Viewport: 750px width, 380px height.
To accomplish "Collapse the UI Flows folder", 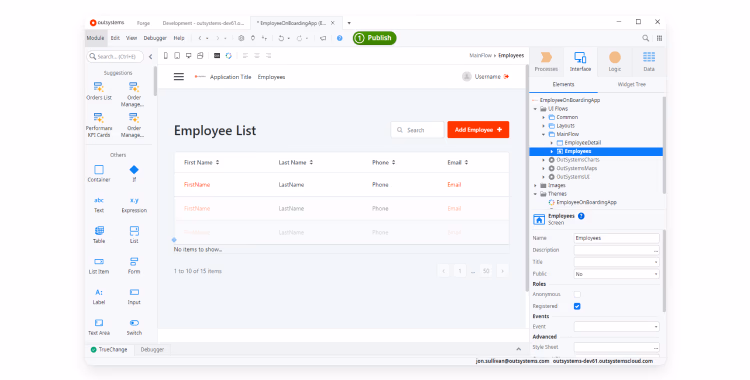I will (x=535, y=109).
